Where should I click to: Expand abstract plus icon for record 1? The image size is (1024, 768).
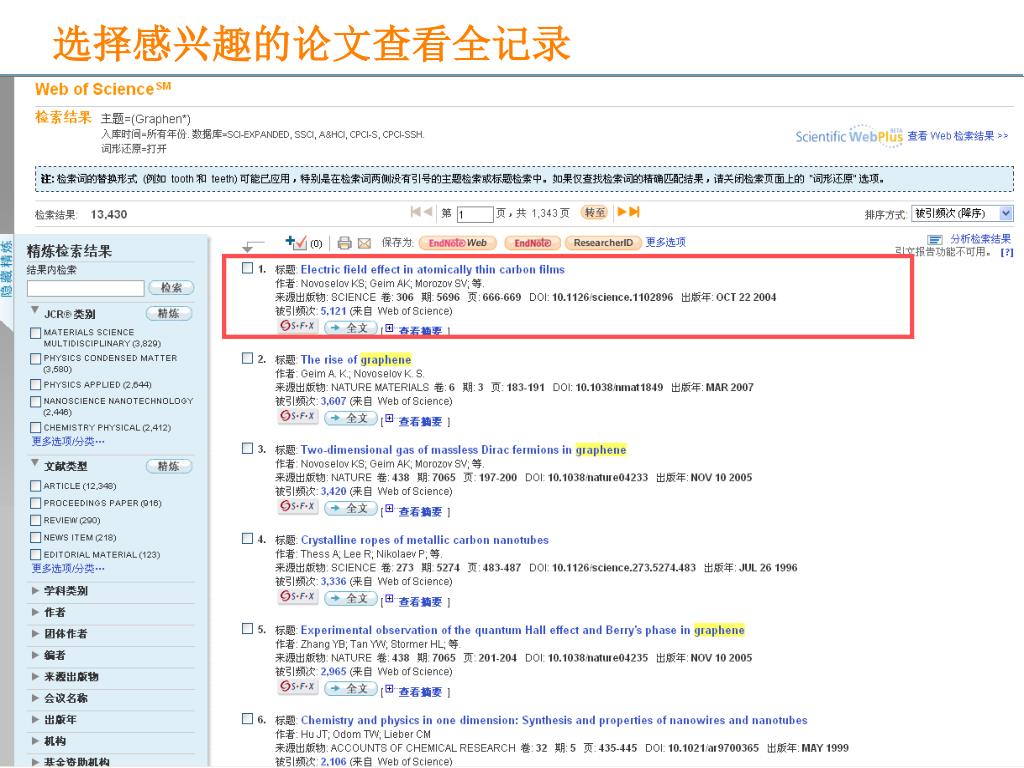[x=389, y=328]
